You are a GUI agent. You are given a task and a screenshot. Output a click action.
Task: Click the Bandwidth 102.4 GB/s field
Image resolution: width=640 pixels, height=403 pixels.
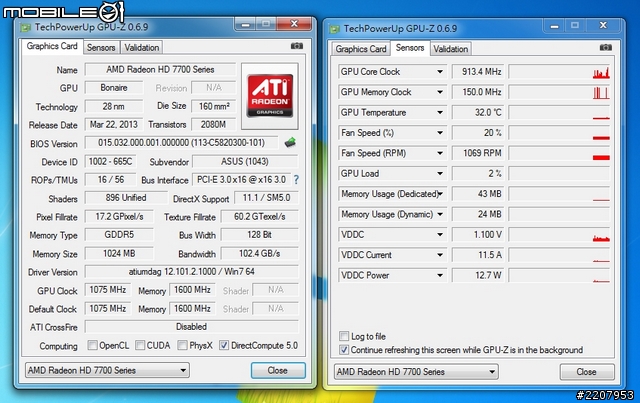[260, 254]
